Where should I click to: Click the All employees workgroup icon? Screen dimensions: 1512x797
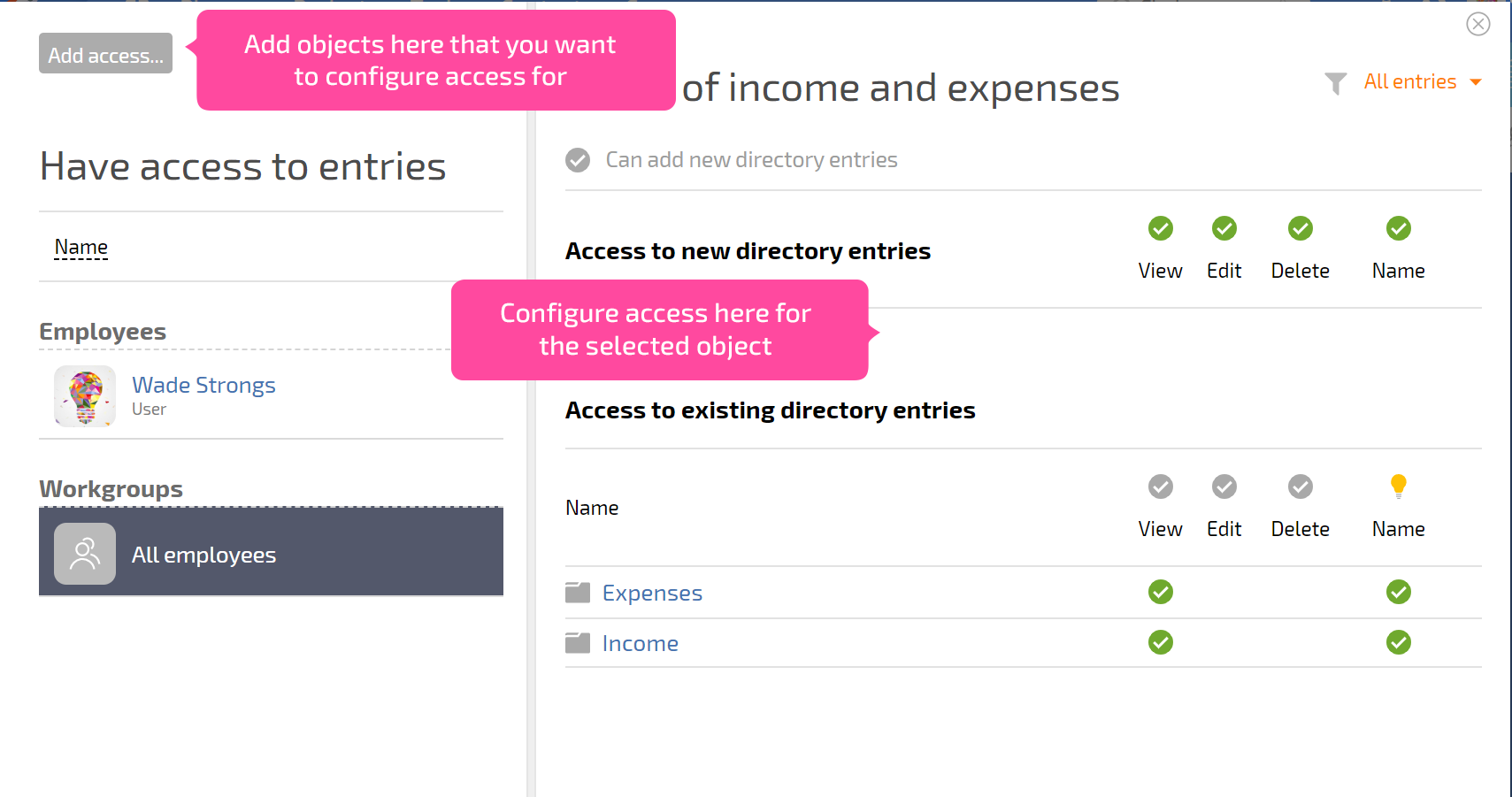click(x=85, y=554)
